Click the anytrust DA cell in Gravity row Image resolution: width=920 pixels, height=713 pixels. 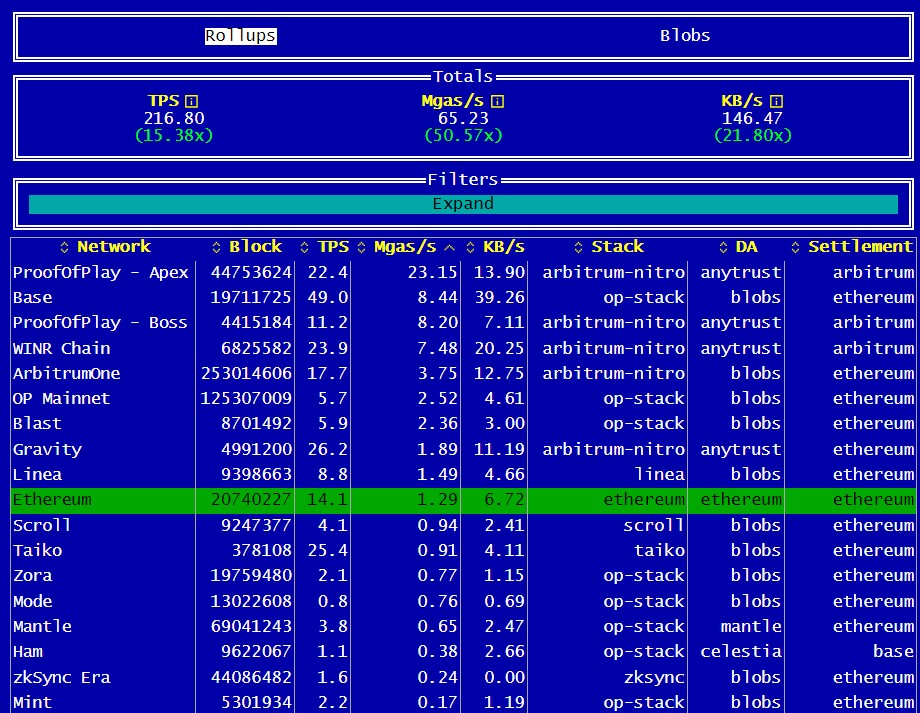(x=741, y=450)
